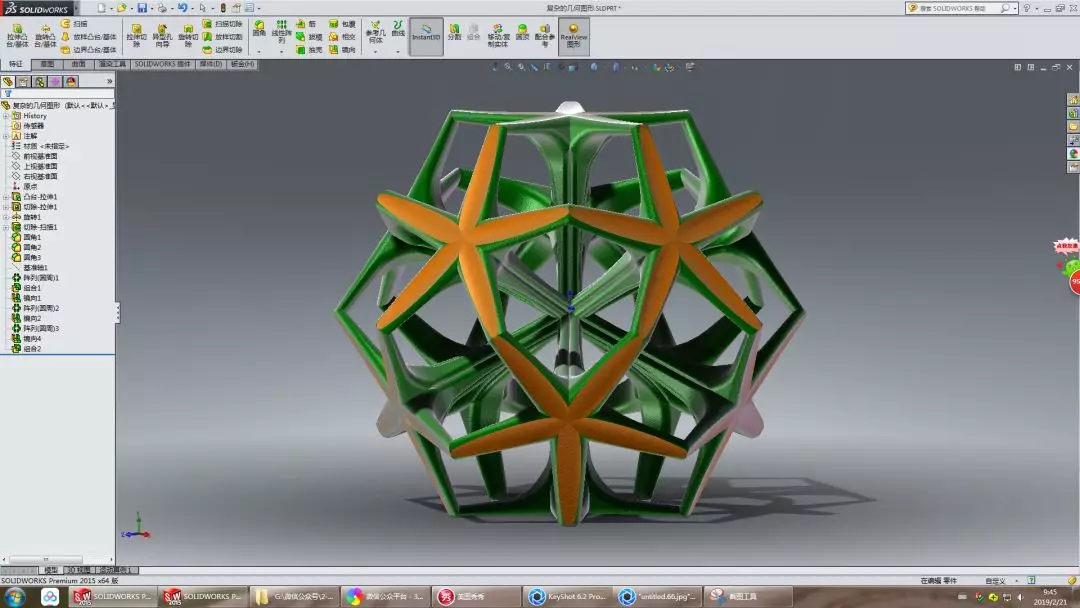Switch to the SOLIDWORKS 插件 ribbon tab
Viewport: 1080px width, 608px height.
click(x=162, y=64)
